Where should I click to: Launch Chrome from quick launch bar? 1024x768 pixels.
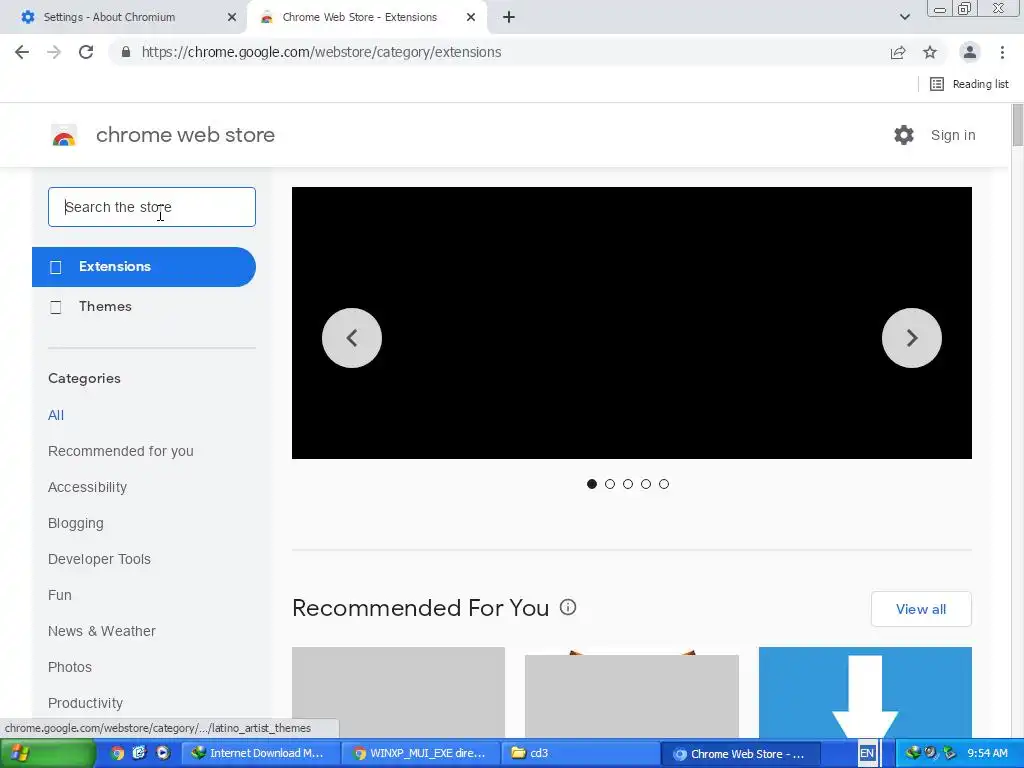[x=118, y=754]
